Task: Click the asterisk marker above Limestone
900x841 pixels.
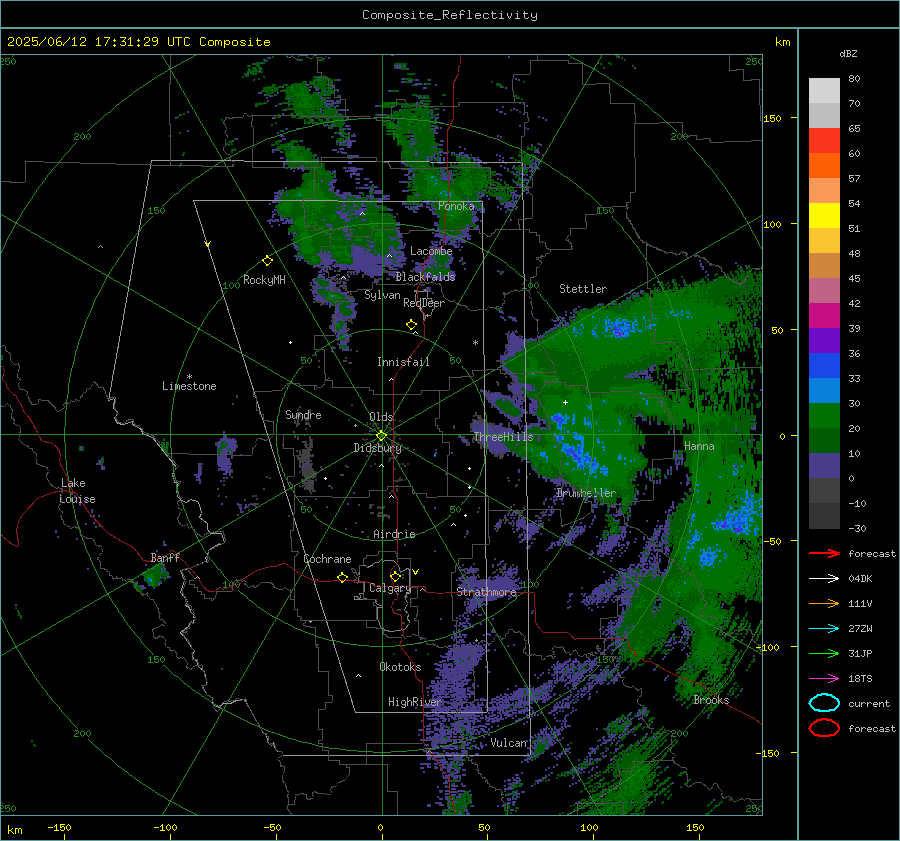Action: pyautogui.click(x=189, y=377)
